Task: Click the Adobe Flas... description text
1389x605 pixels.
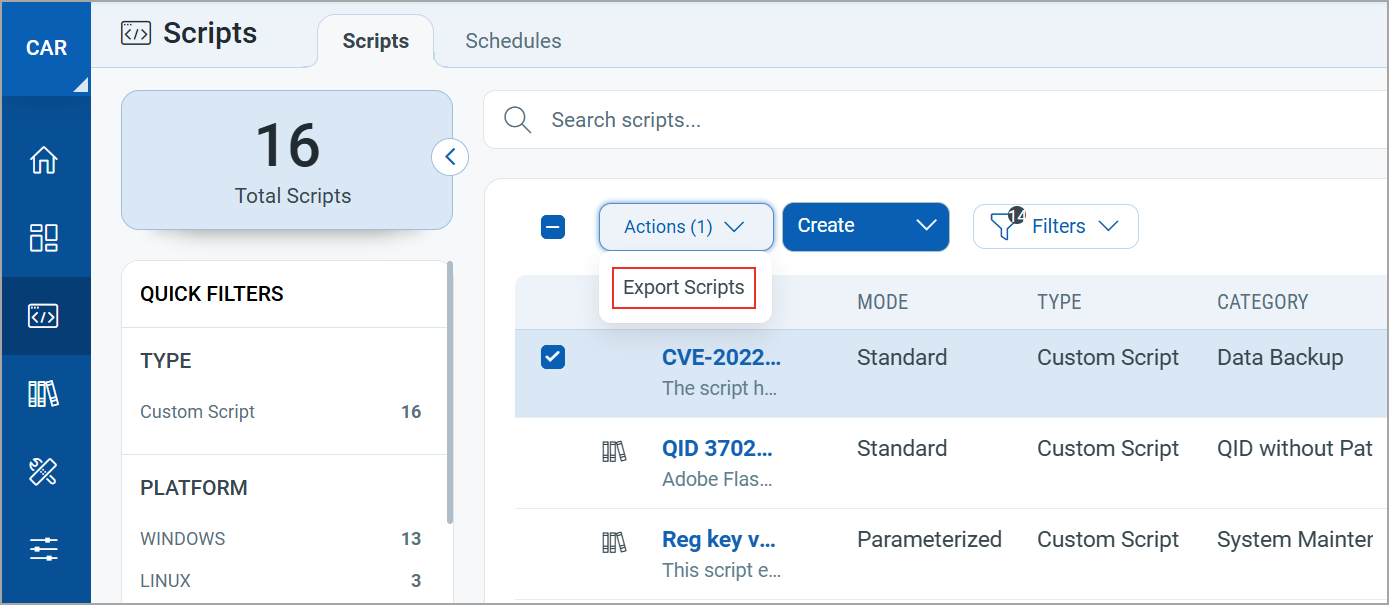Action: pyautogui.click(x=717, y=479)
